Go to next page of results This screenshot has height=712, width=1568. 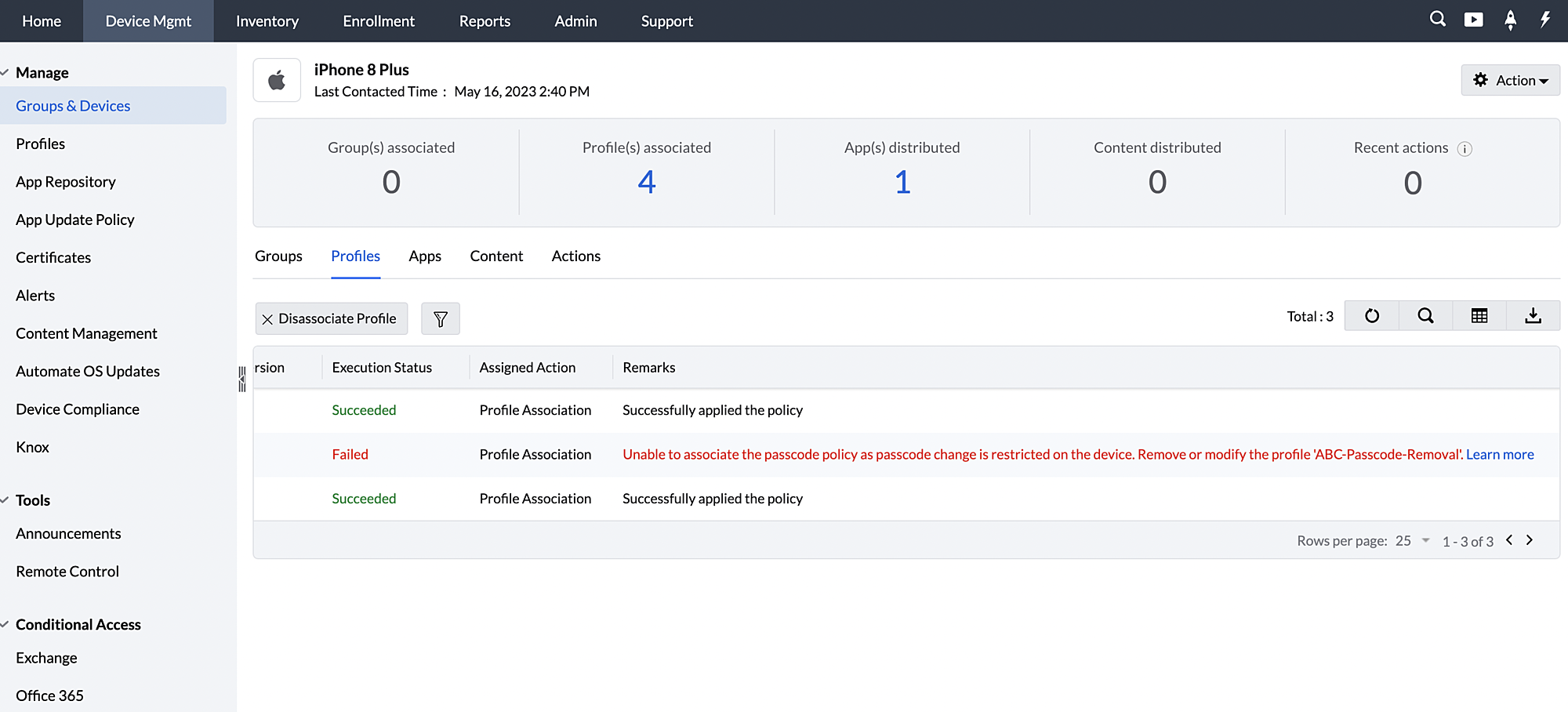[1530, 540]
